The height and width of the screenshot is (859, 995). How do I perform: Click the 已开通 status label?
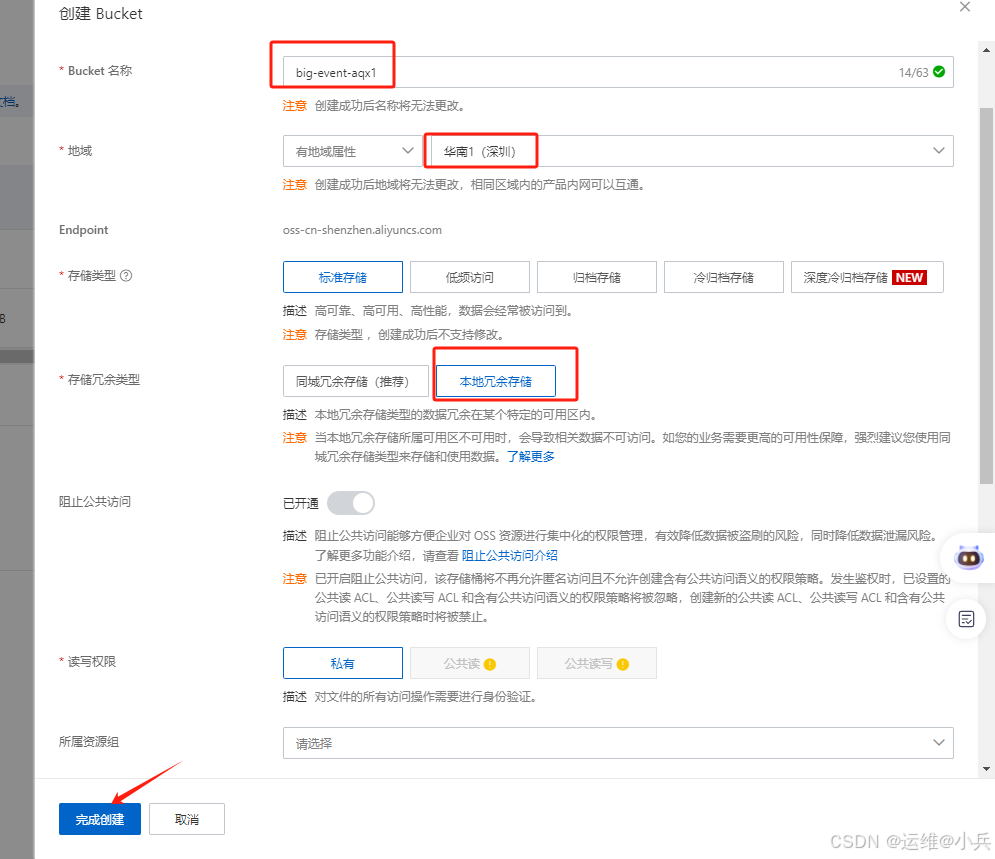point(301,503)
